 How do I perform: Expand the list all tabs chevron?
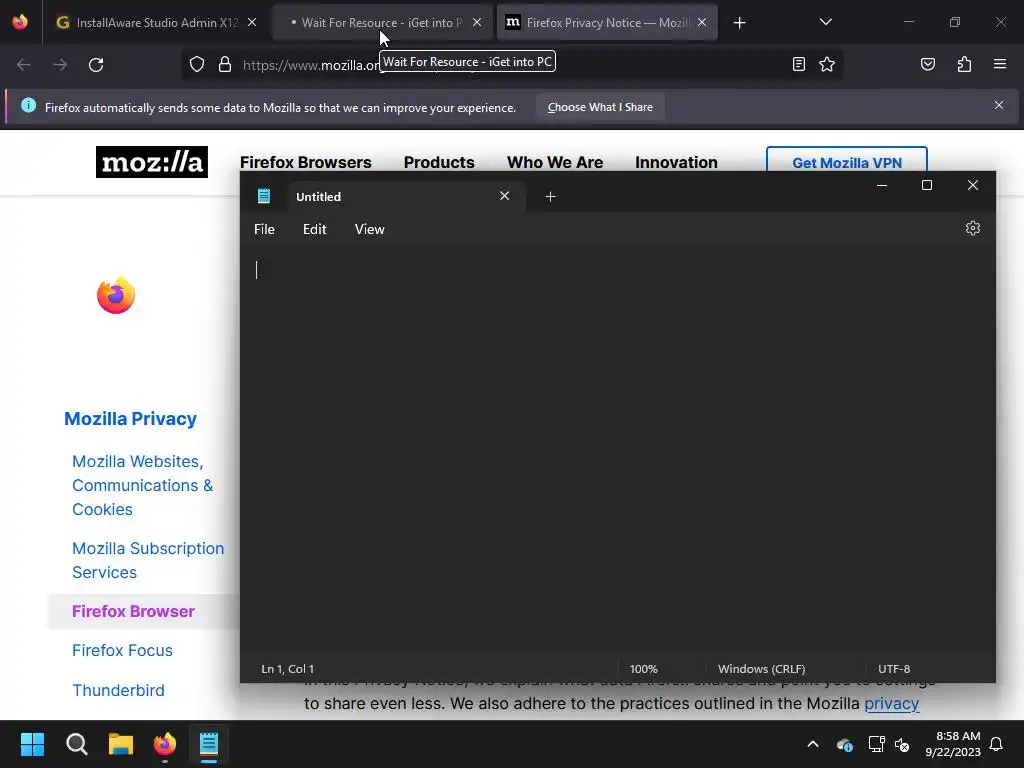point(825,22)
